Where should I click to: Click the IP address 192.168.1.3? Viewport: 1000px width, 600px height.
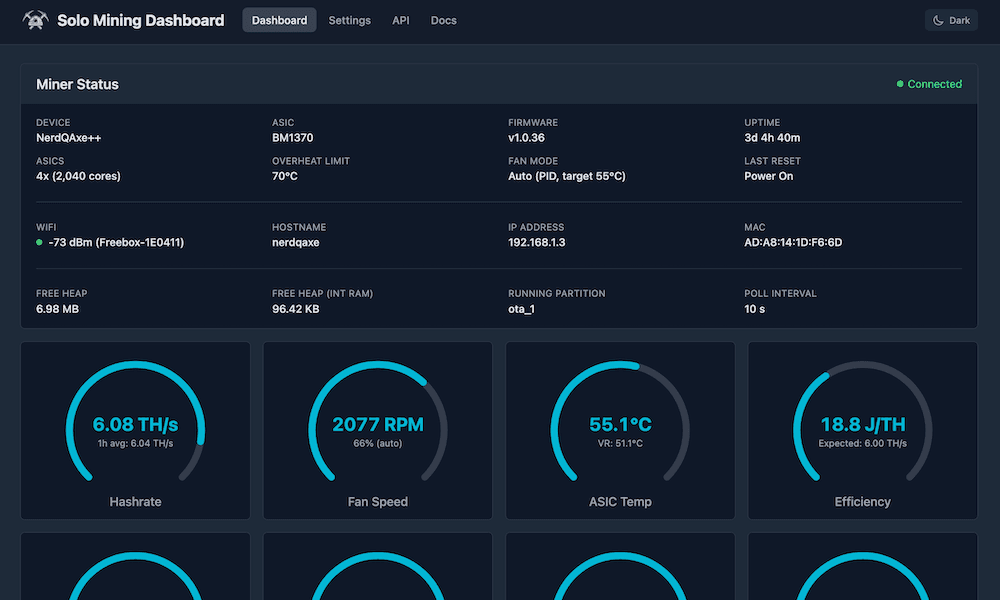click(x=536, y=241)
